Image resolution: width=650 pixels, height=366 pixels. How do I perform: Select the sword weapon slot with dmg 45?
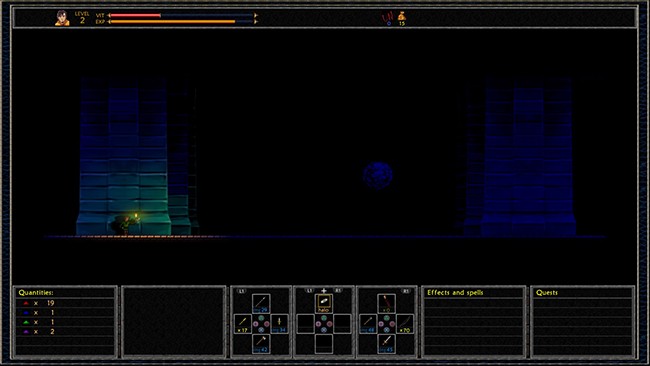pyautogui.click(x=386, y=344)
